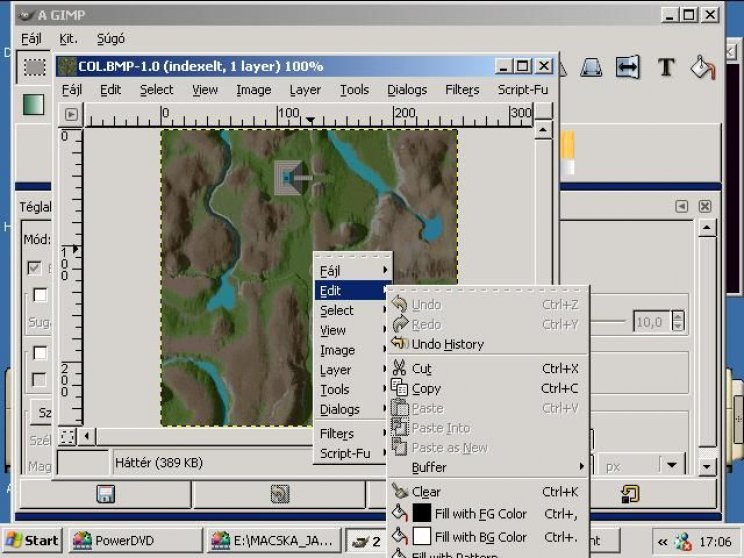Click the taskbar clock showing 17:06

[715, 541]
